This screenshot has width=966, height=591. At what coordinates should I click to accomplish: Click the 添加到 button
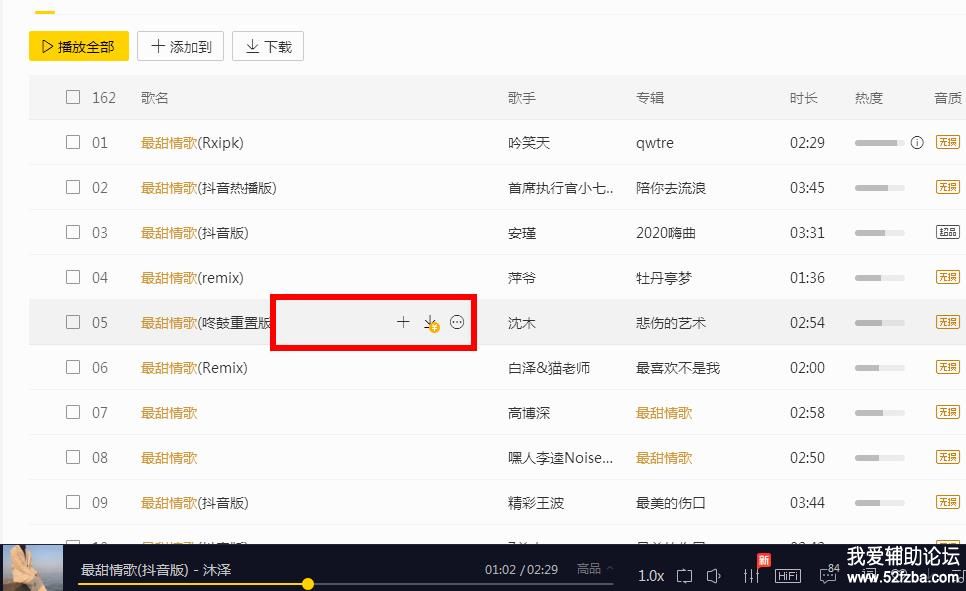pos(181,46)
